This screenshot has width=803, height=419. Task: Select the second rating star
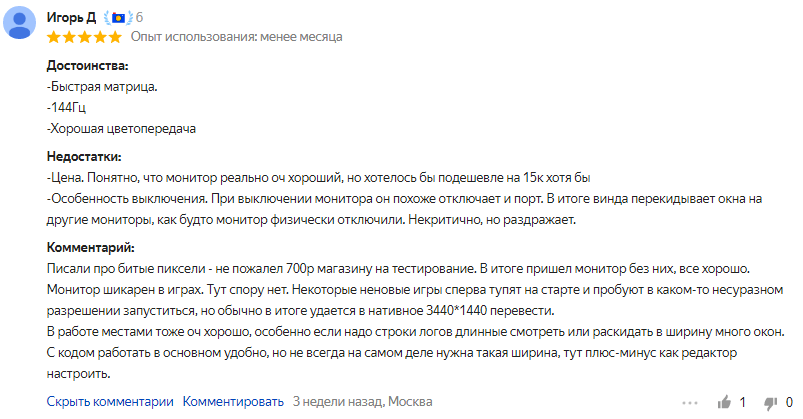[69, 37]
